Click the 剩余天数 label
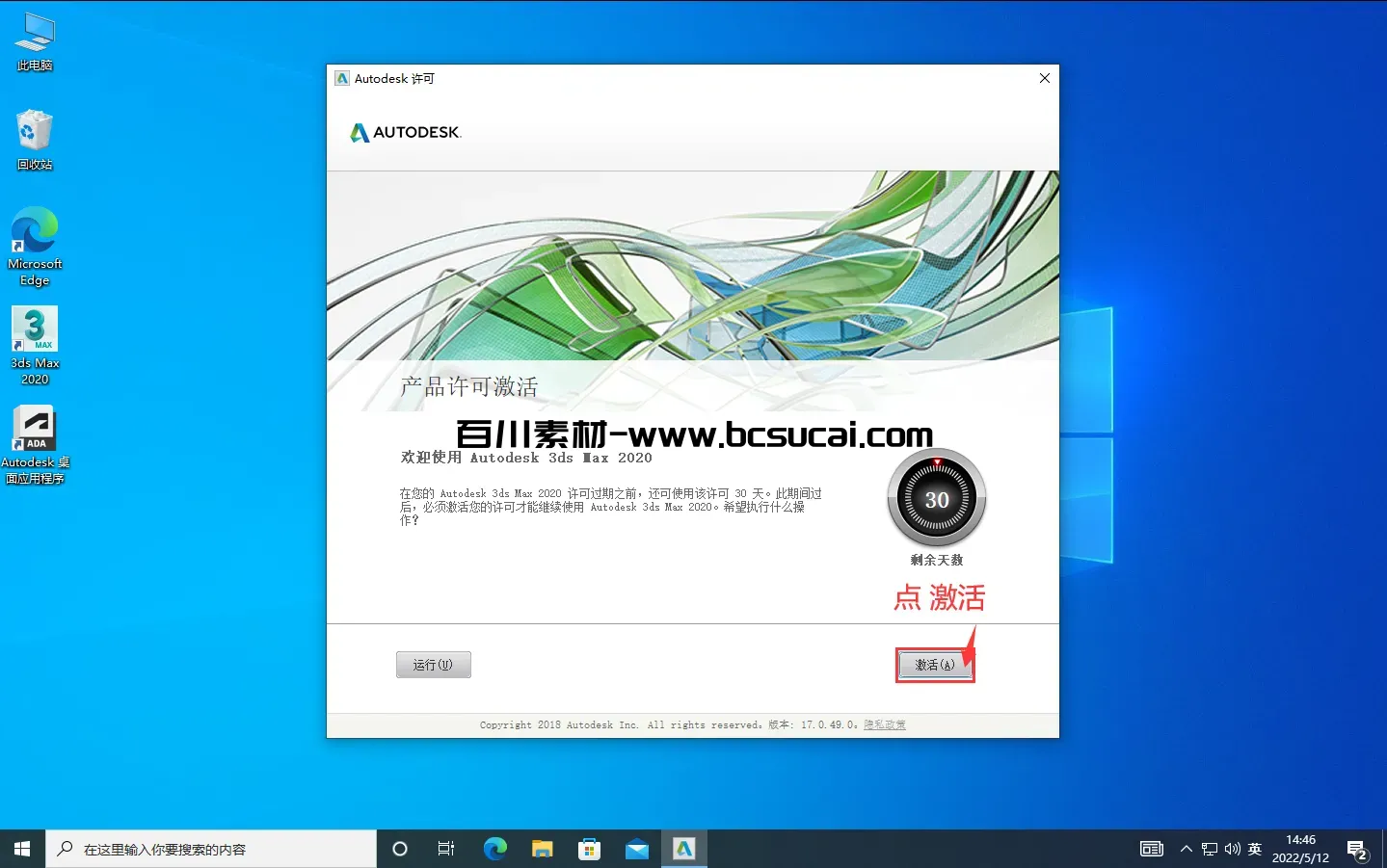This screenshot has width=1387, height=868. (937, 560)
